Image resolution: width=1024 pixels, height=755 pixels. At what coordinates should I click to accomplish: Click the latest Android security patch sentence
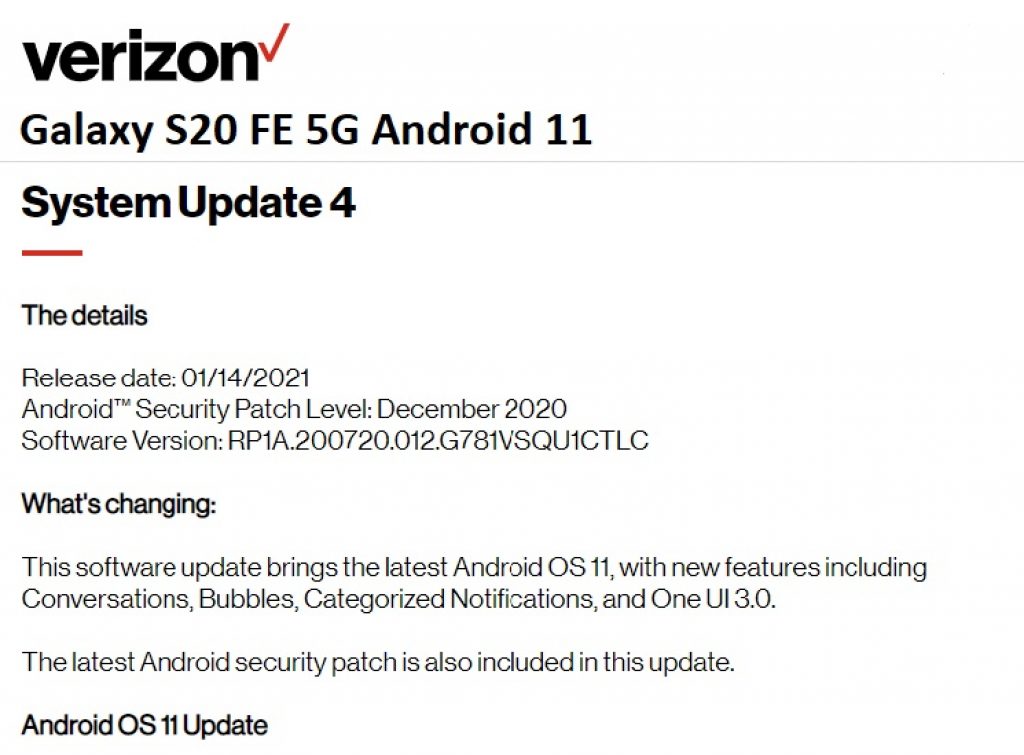tap(378, 663)
